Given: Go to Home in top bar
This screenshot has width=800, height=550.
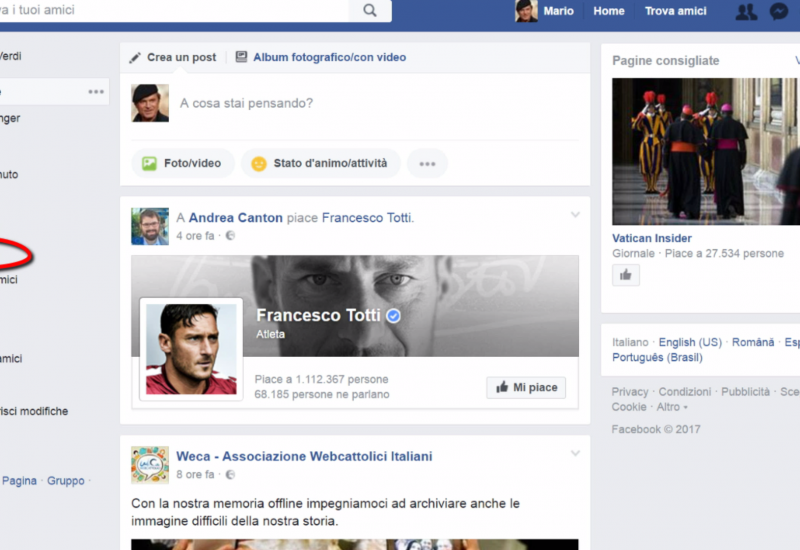Looking at the screenshot, I should coord(609,11).
